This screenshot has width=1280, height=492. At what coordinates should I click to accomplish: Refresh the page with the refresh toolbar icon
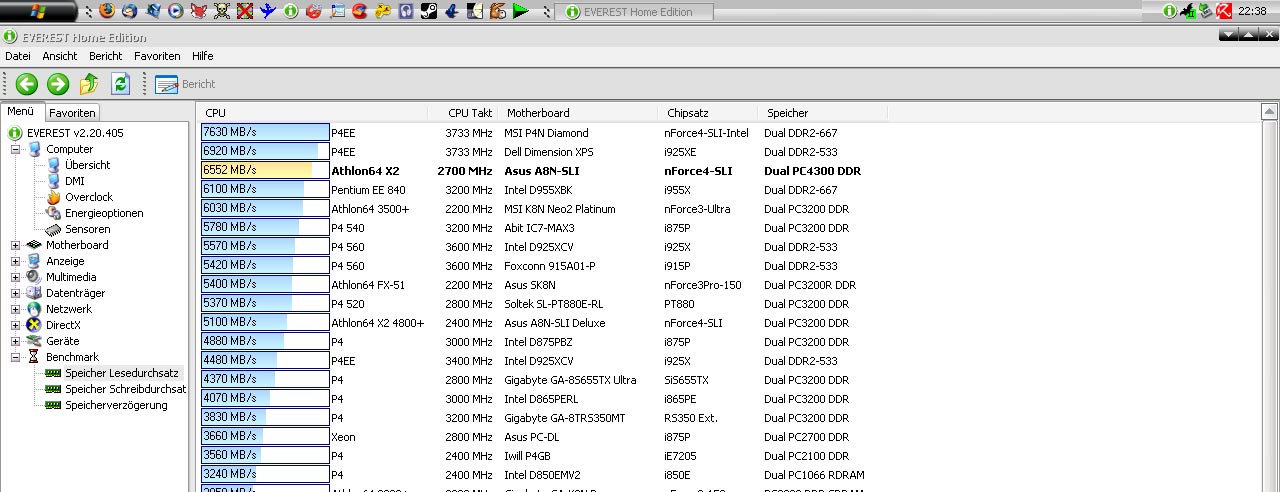click(x=121, y=84)
